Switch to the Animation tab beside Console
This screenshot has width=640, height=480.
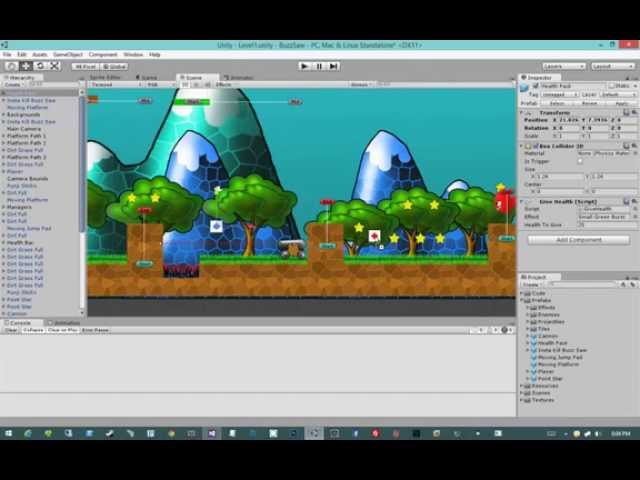[64, 323]
